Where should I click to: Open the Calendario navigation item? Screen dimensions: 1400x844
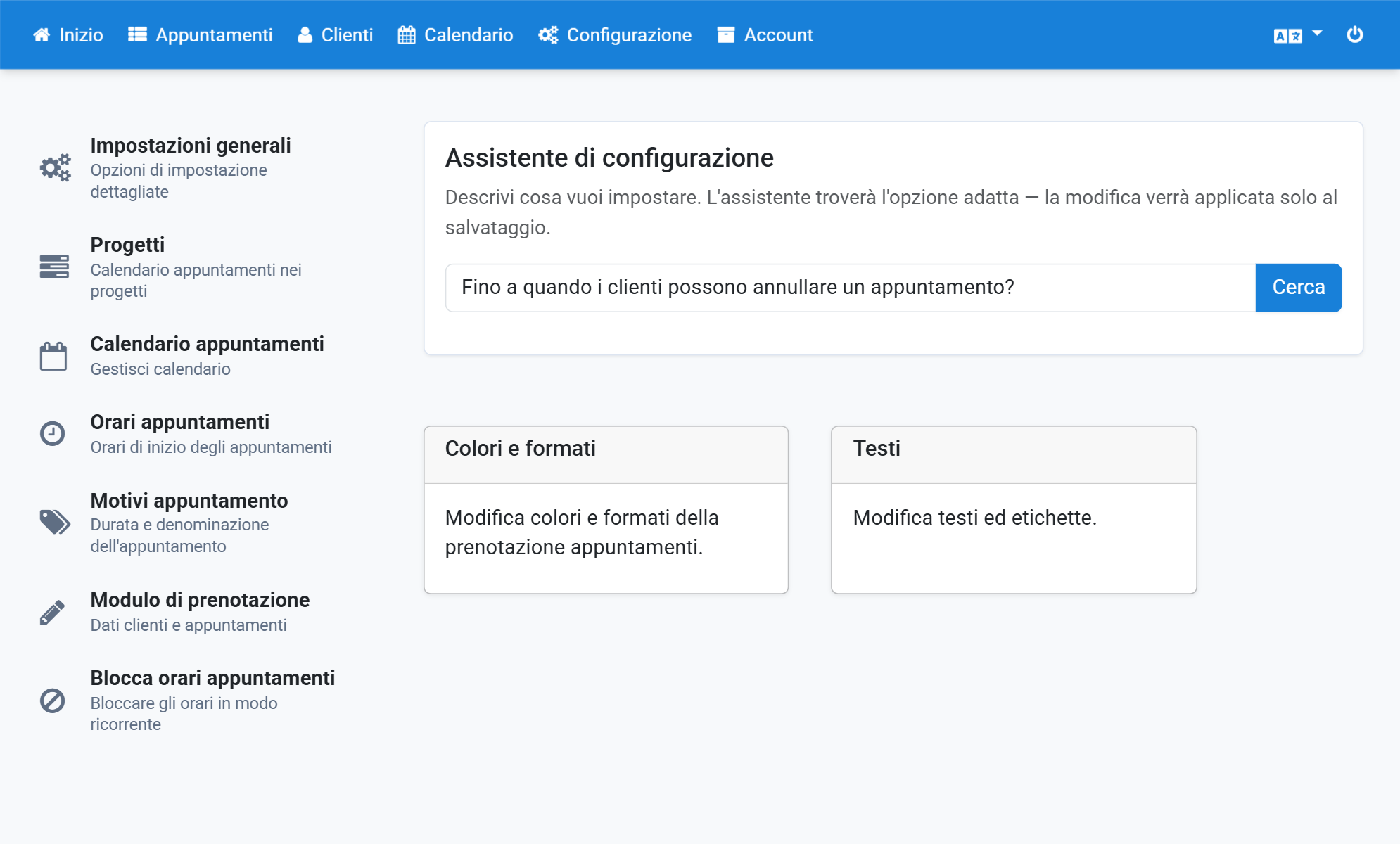coord(455,34)
